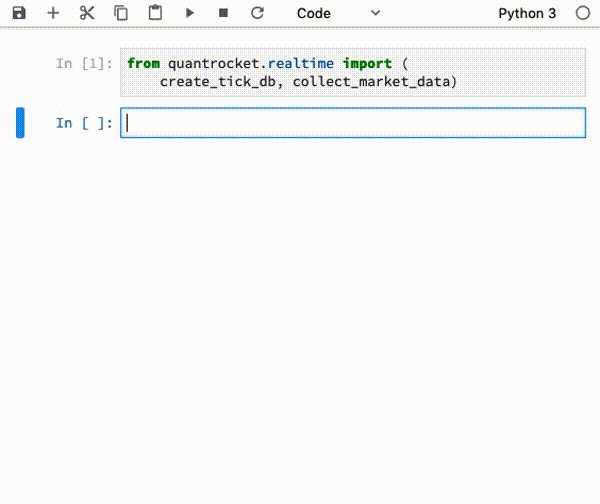600x504 pixels.
Task: Restart the kernel with the circular arrow icon
Action: 257,13
